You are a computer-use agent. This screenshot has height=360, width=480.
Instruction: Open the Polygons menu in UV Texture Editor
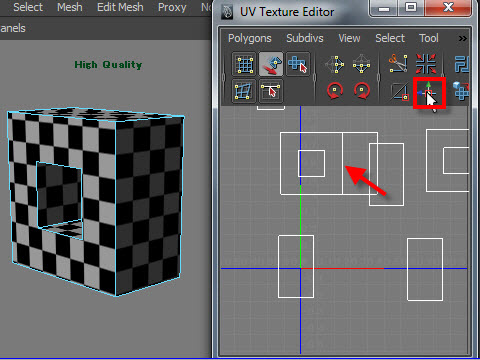tap(250, 38)
